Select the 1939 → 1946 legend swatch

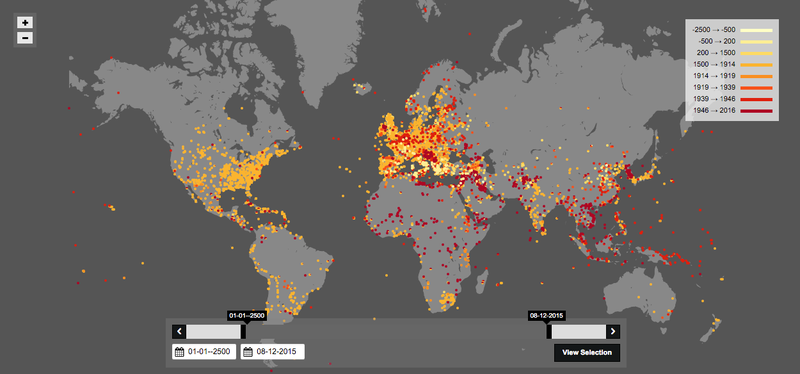756,99
